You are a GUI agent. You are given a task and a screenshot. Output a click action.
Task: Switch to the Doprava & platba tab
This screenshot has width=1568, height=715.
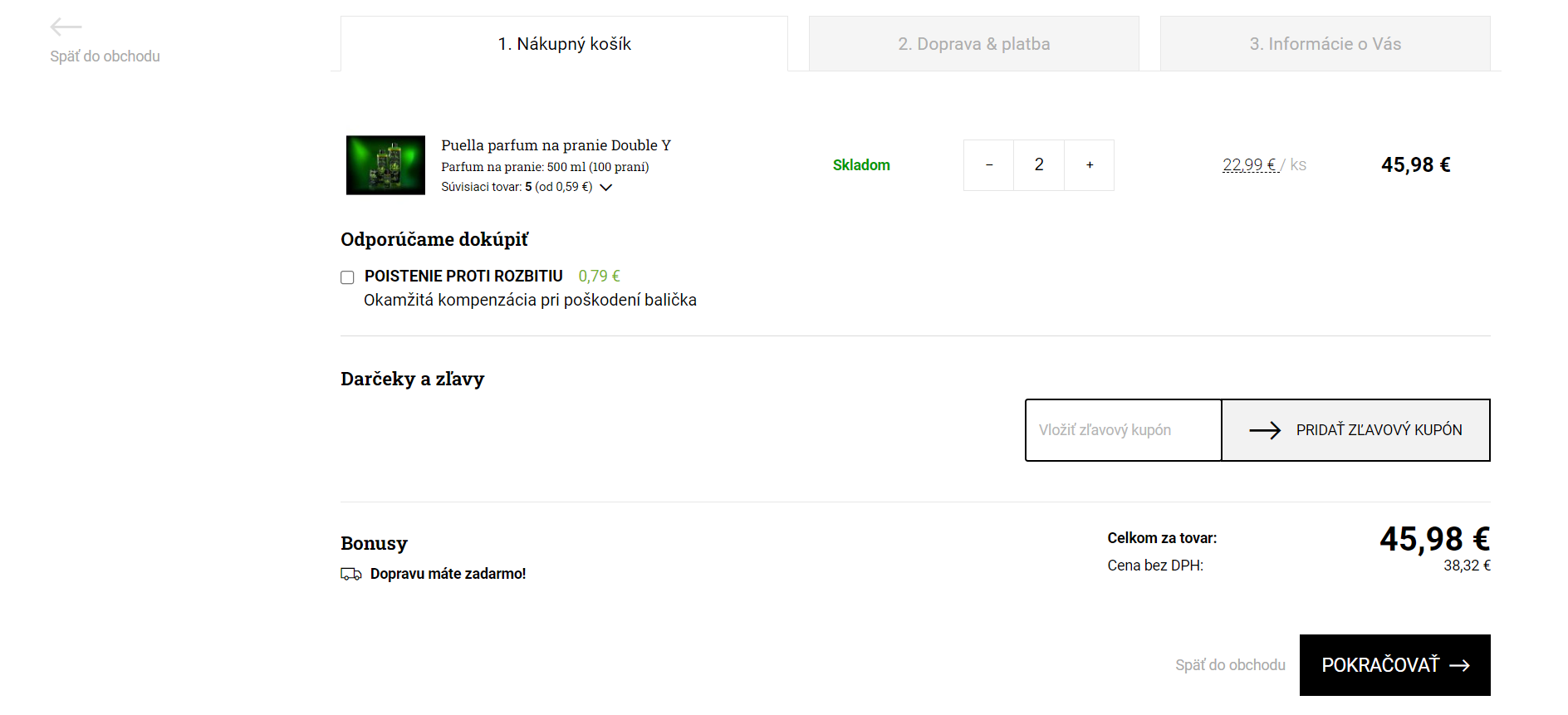pos(974,44)
